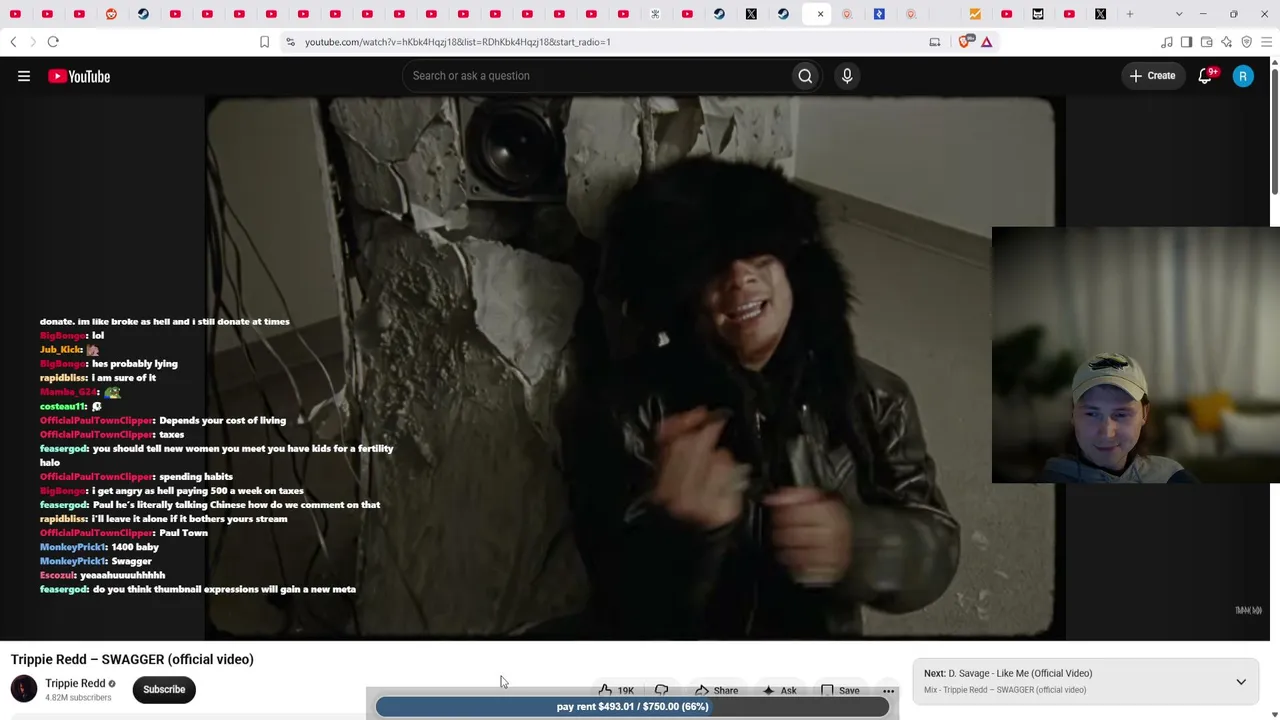
Task: Switch to the orange chart tab
Action: coord(975,14)
